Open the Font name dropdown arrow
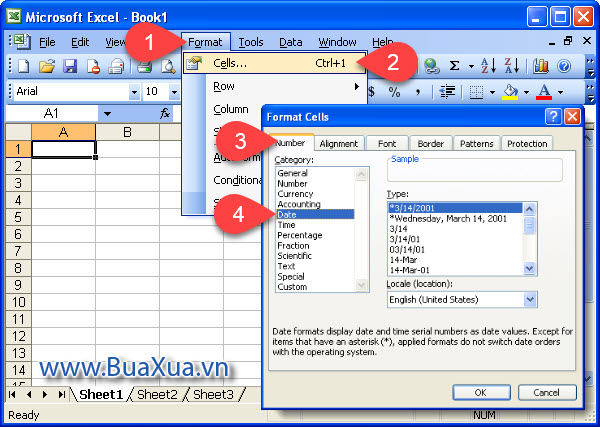 click(134, 92)
